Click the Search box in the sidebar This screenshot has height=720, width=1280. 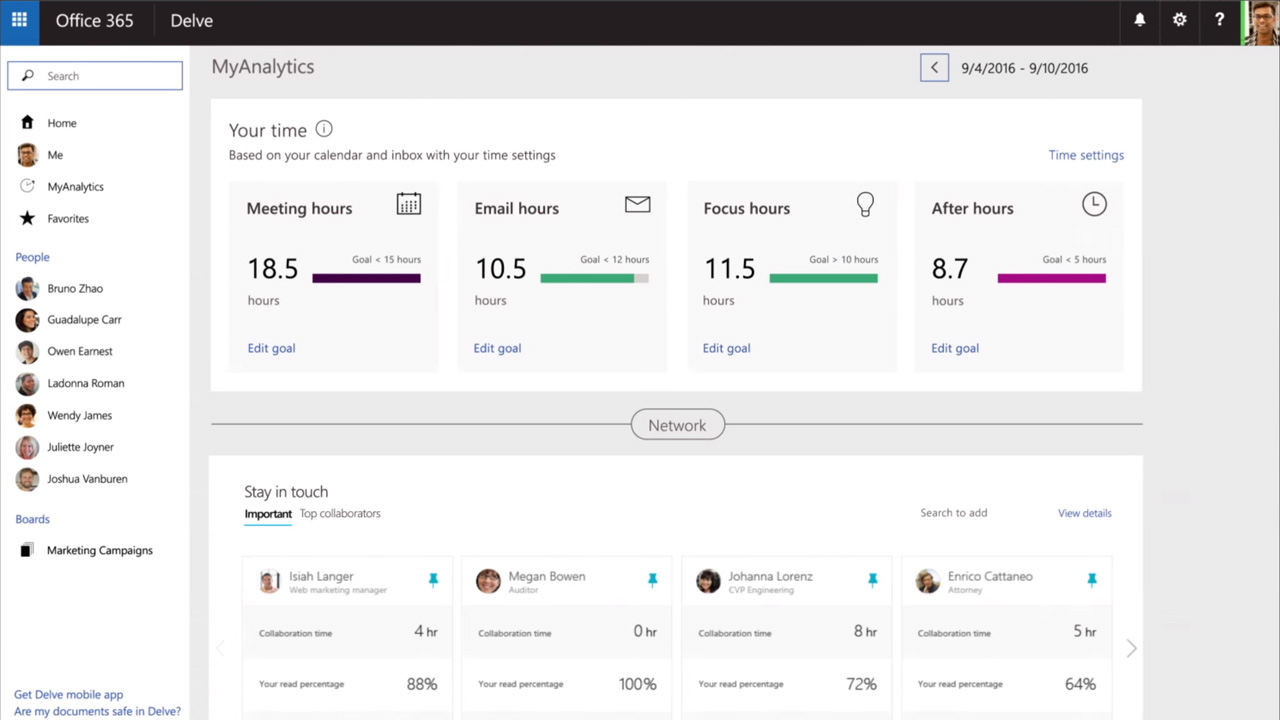tap(95, 76)
